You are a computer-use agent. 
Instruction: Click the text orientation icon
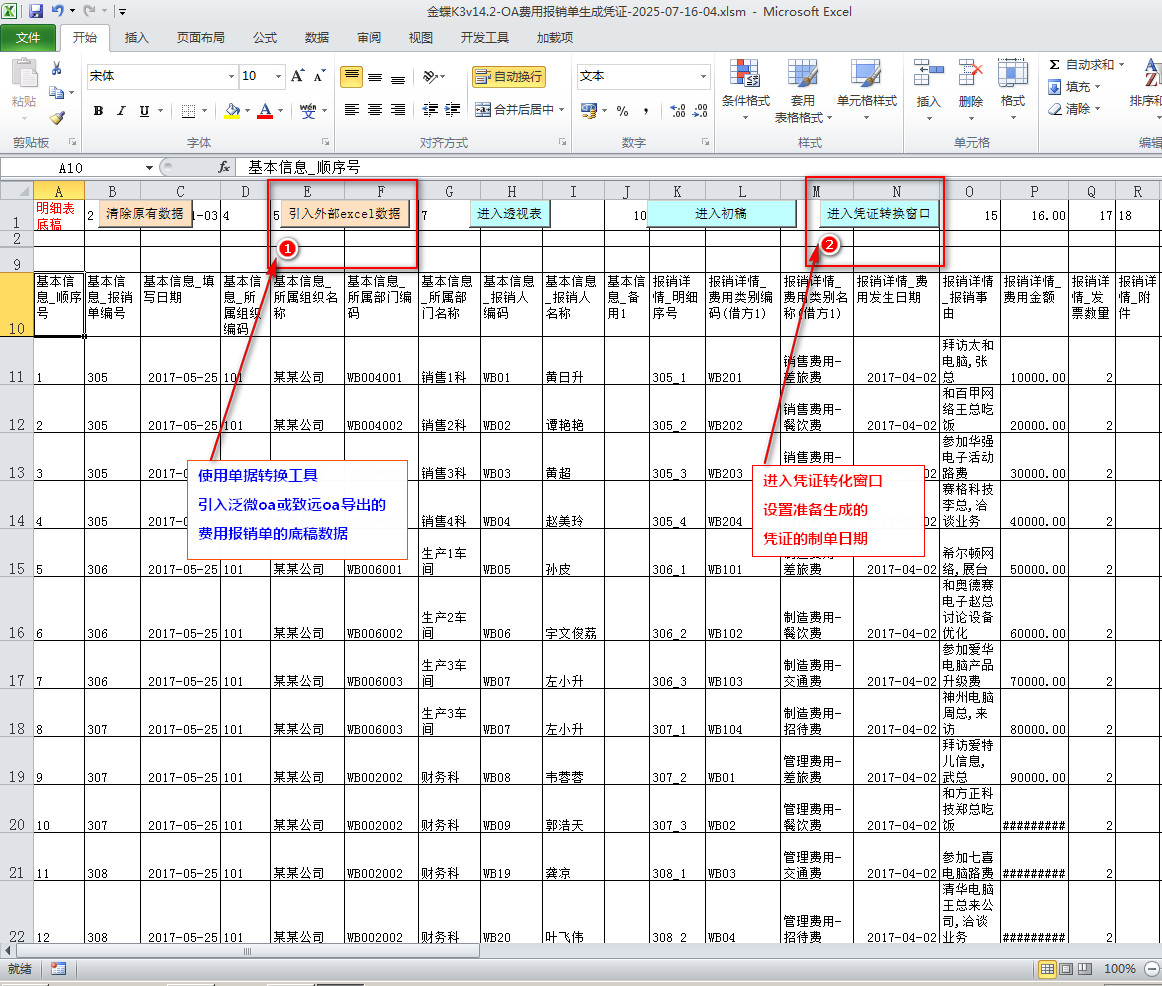pyautogui.click(x=431, y=76)
